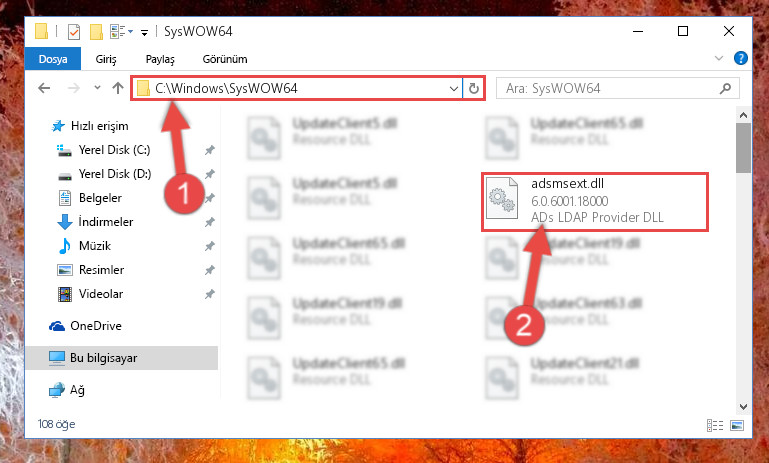Click the New folder icon in title bar
Viewport: 769px width, 463px height.
pyautogui.click(x=96, y=32)
